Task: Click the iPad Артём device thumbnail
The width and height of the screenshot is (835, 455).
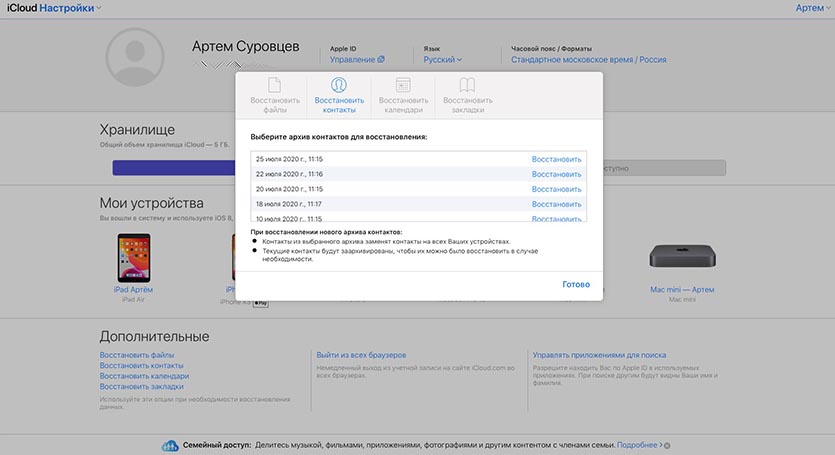Action: pos(134,258)
